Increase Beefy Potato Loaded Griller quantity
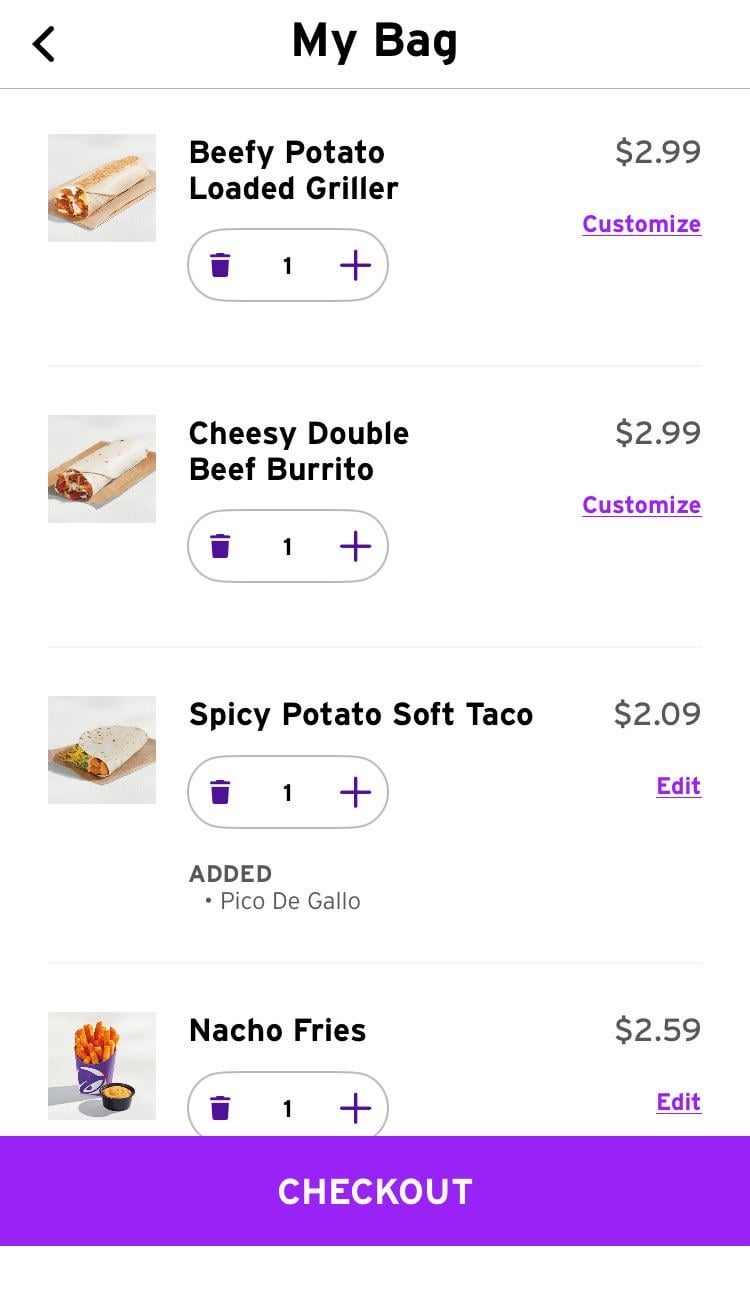Viewport: 750px width, 1294px height. click(355, 265)
